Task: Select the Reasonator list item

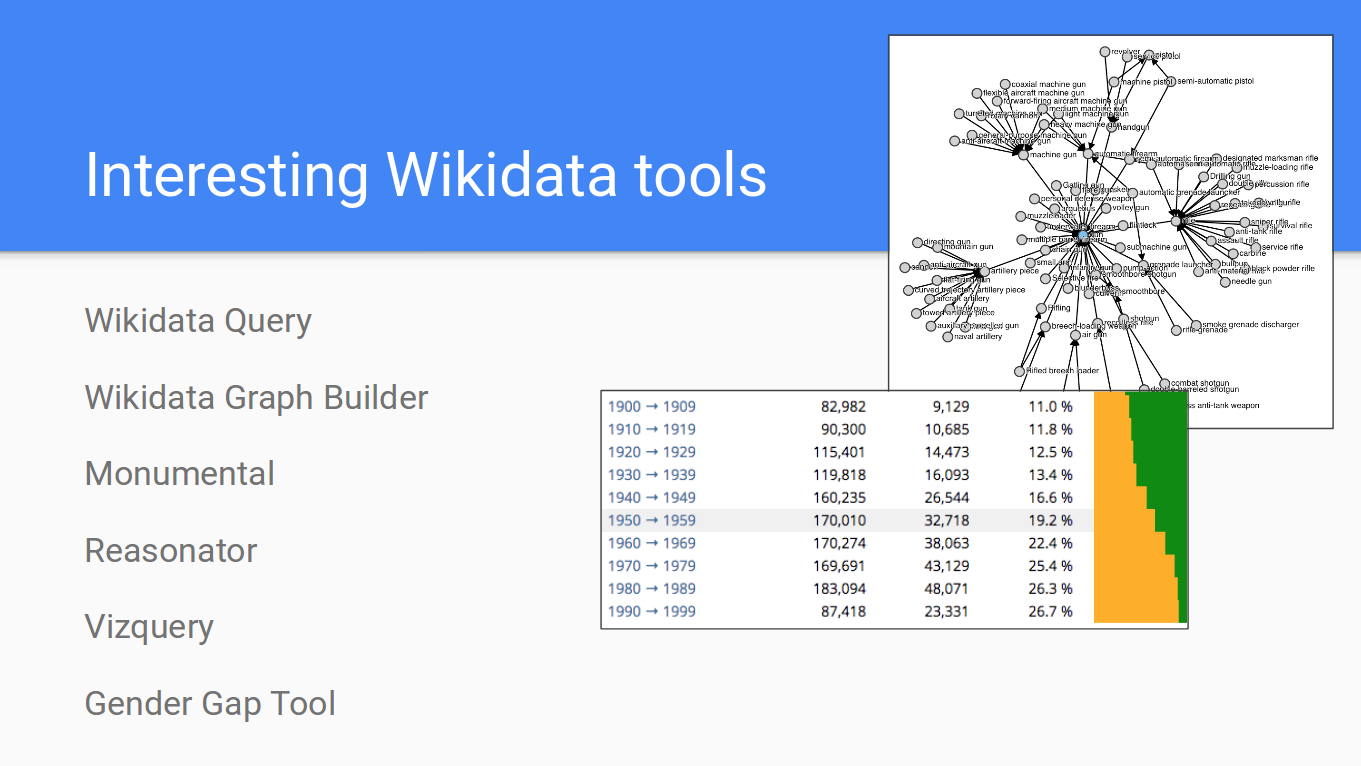Action: pos(170,550)
